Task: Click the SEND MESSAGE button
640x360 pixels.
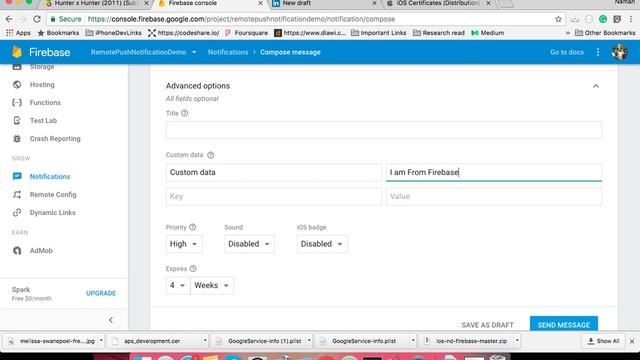Action: click(564, 324)
